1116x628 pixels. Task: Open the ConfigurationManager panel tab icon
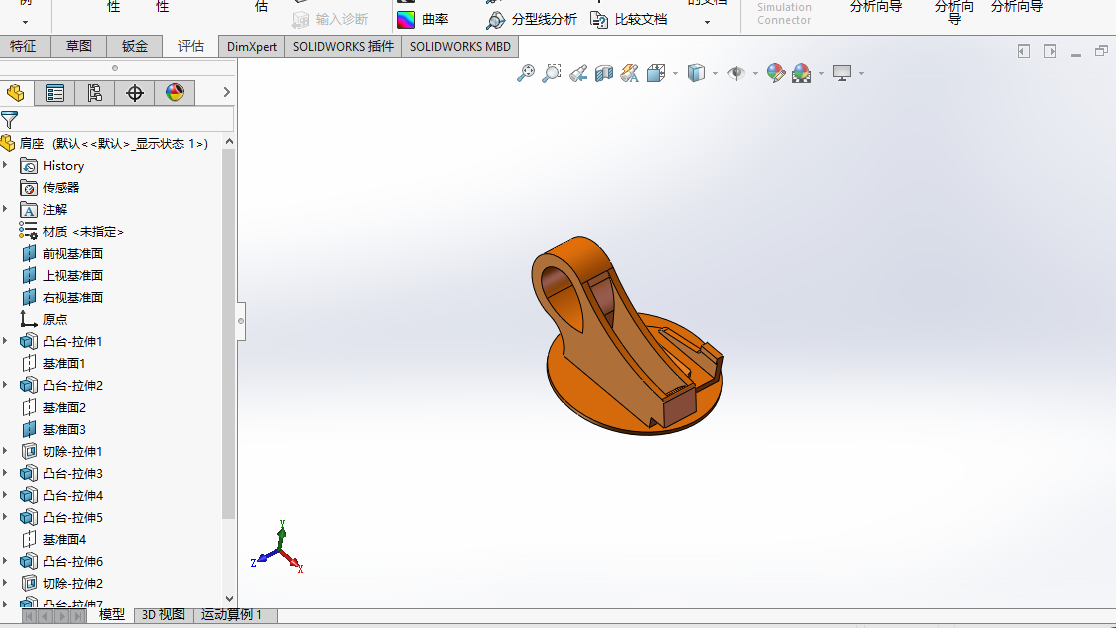tap(95, 93)
